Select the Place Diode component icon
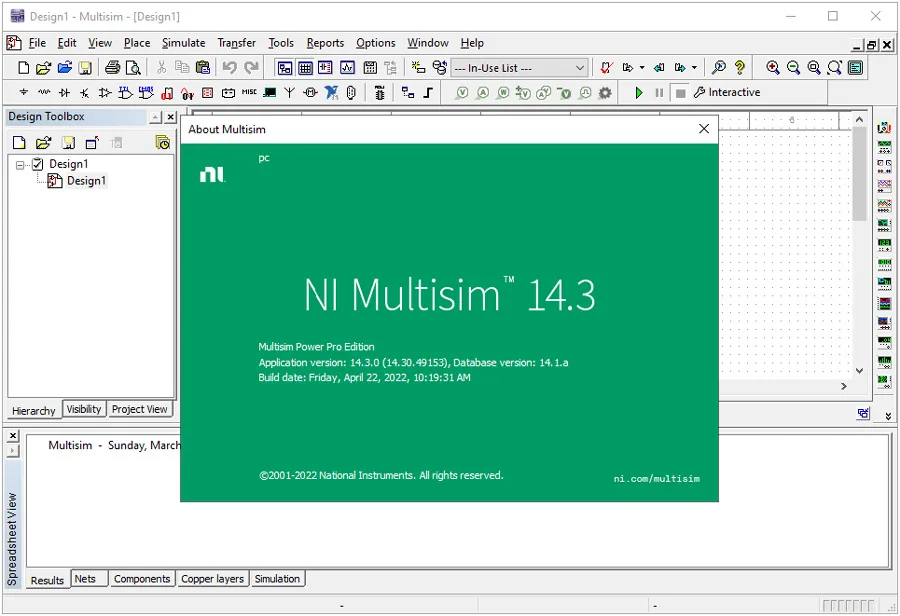Image resolution: width=900 pixels, height=616 pixels. pyautogui.click(x=64, y=92)
